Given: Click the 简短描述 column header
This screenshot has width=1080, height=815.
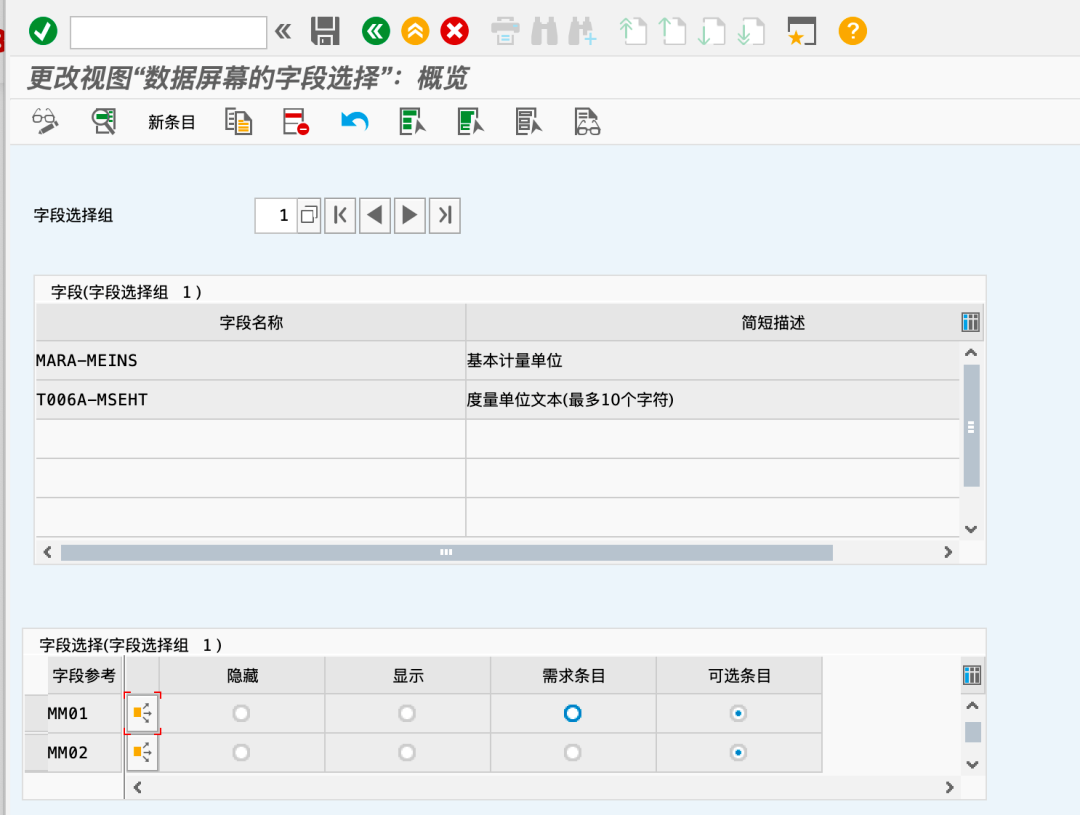Looking at the screenshot, I should pyautogui.click(x=773, y=322).
